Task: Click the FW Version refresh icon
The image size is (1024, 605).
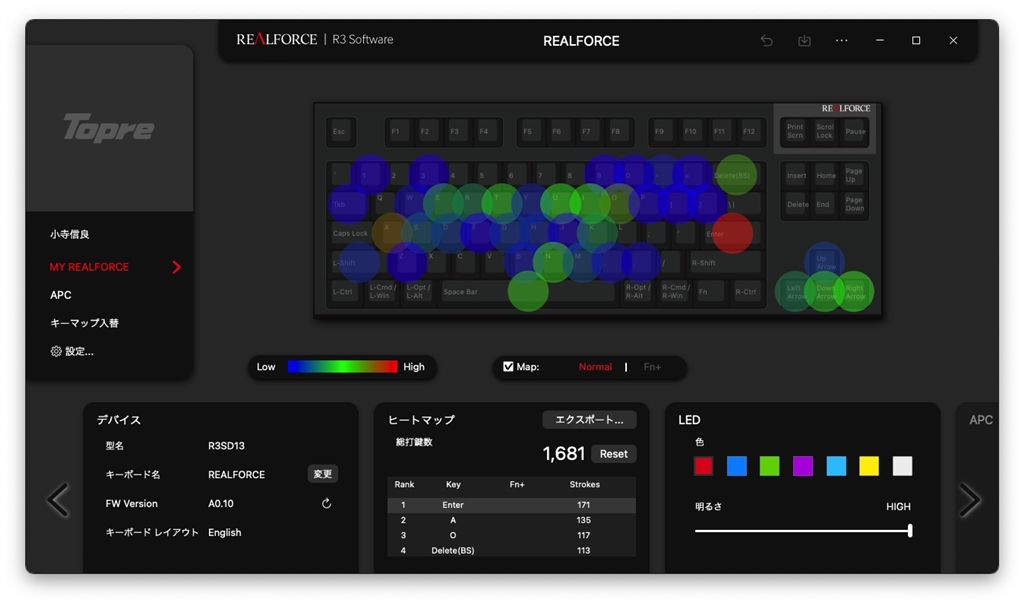Action: click(327, 503)
